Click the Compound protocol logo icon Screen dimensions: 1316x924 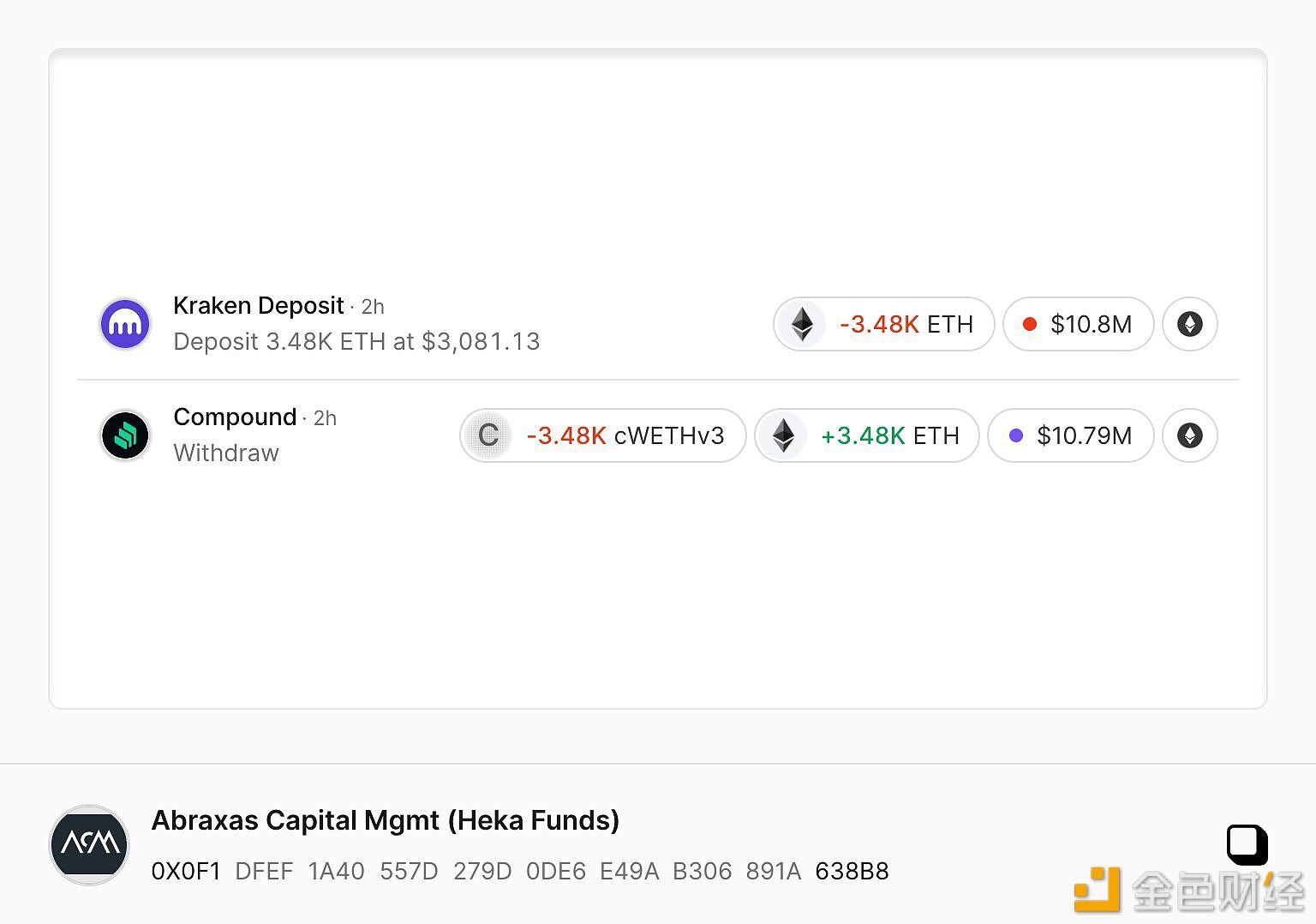pyautogui.click(x=125, y=435)
